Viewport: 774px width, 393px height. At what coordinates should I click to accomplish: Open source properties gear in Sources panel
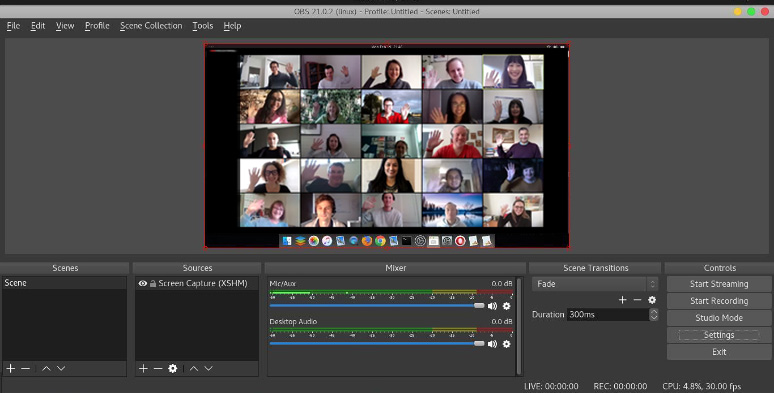[173, 368]
